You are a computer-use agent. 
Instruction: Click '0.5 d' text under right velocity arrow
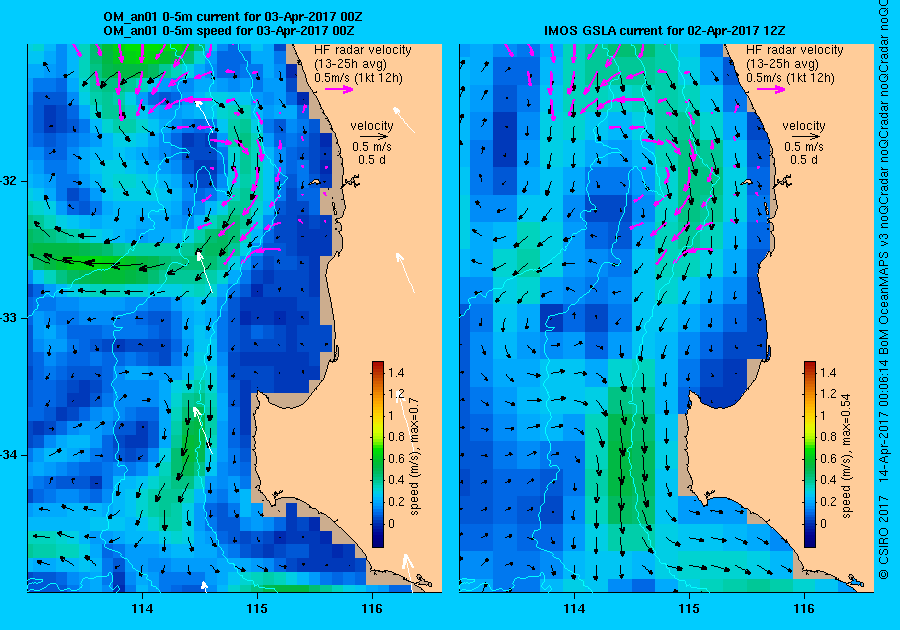click(x=804, y=160)
